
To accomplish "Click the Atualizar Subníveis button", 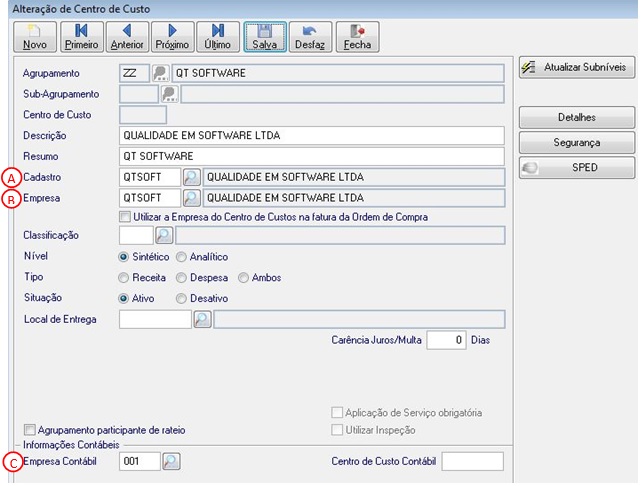I will (x=577, y=67).
